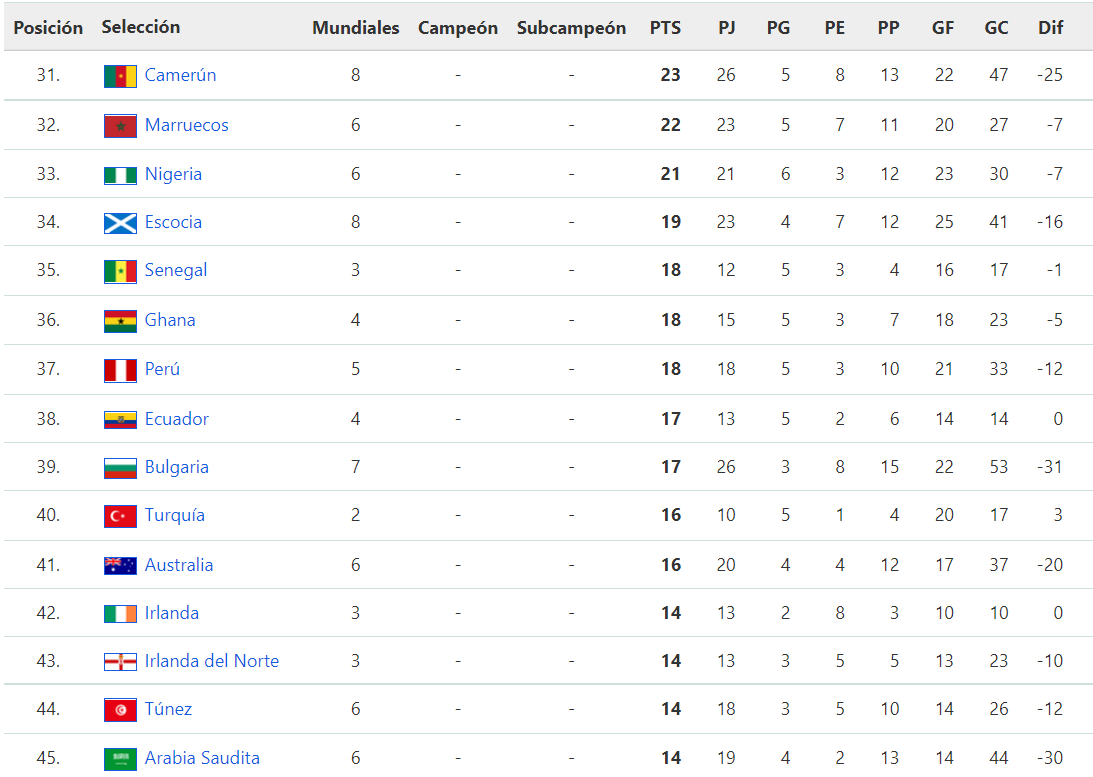
Task: Open the Irlanda team link
Action: 171,613
